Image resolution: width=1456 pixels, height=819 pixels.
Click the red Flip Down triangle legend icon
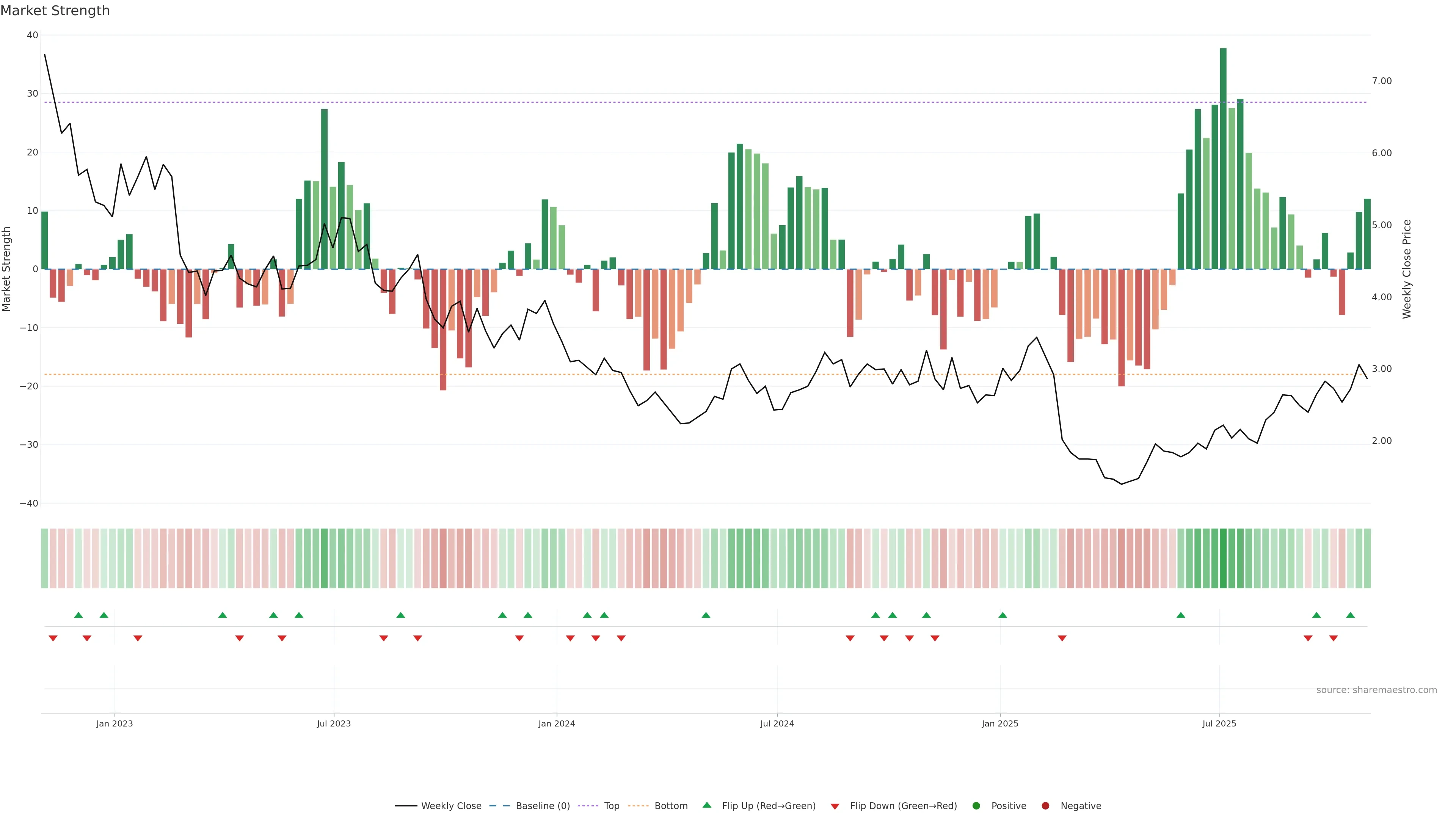pos(835,806)
